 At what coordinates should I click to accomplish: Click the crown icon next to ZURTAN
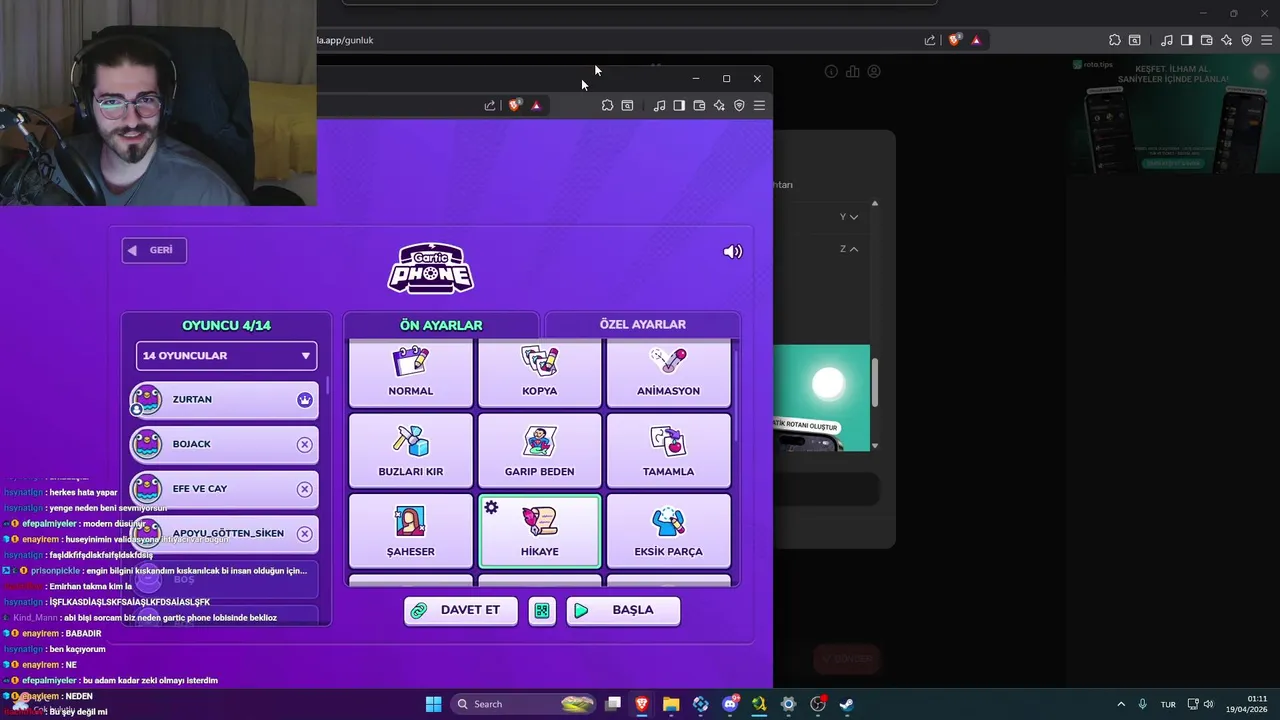(305, 400)
